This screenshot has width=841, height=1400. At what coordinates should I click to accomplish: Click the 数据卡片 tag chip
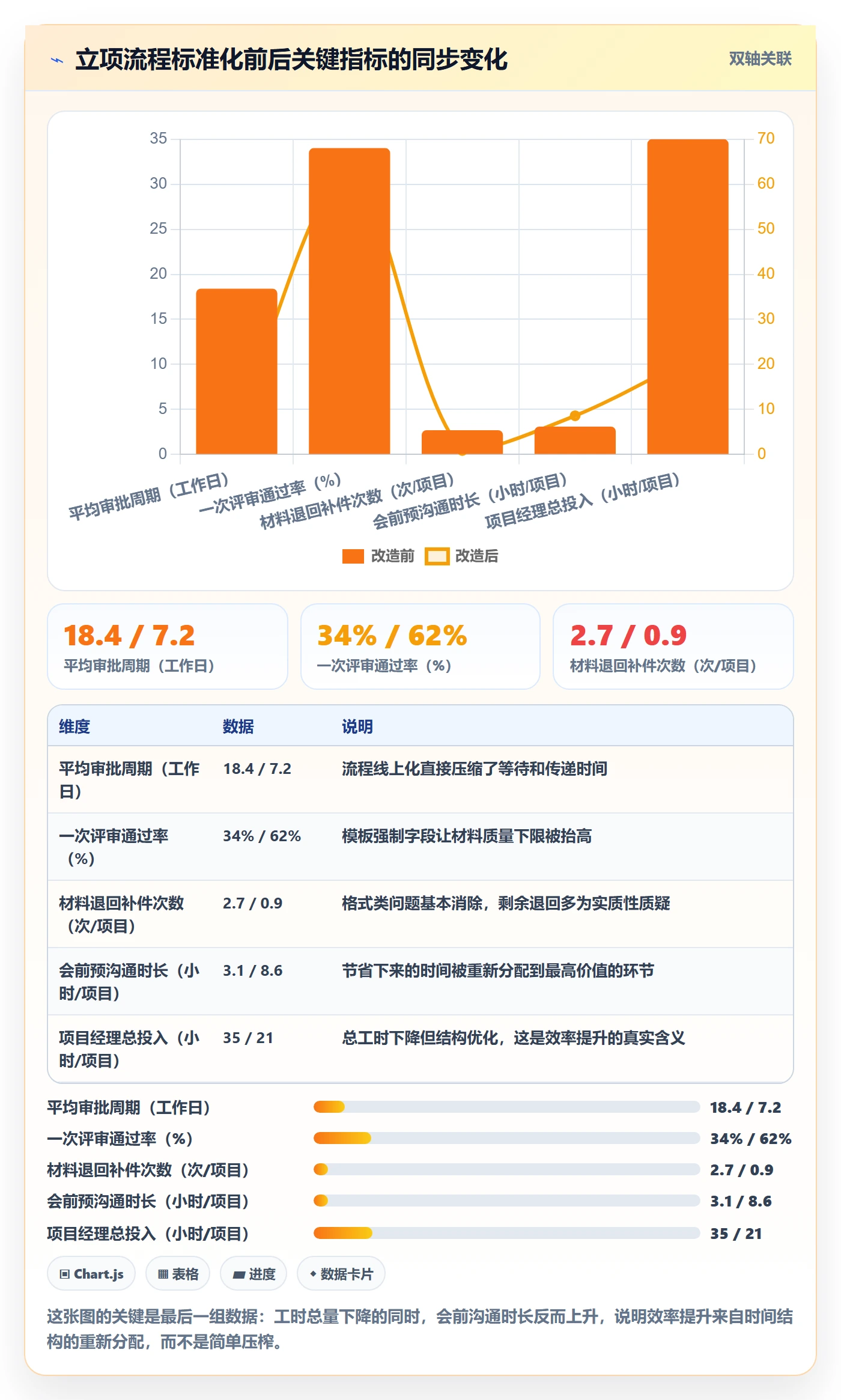click(x=341, y=1274)
